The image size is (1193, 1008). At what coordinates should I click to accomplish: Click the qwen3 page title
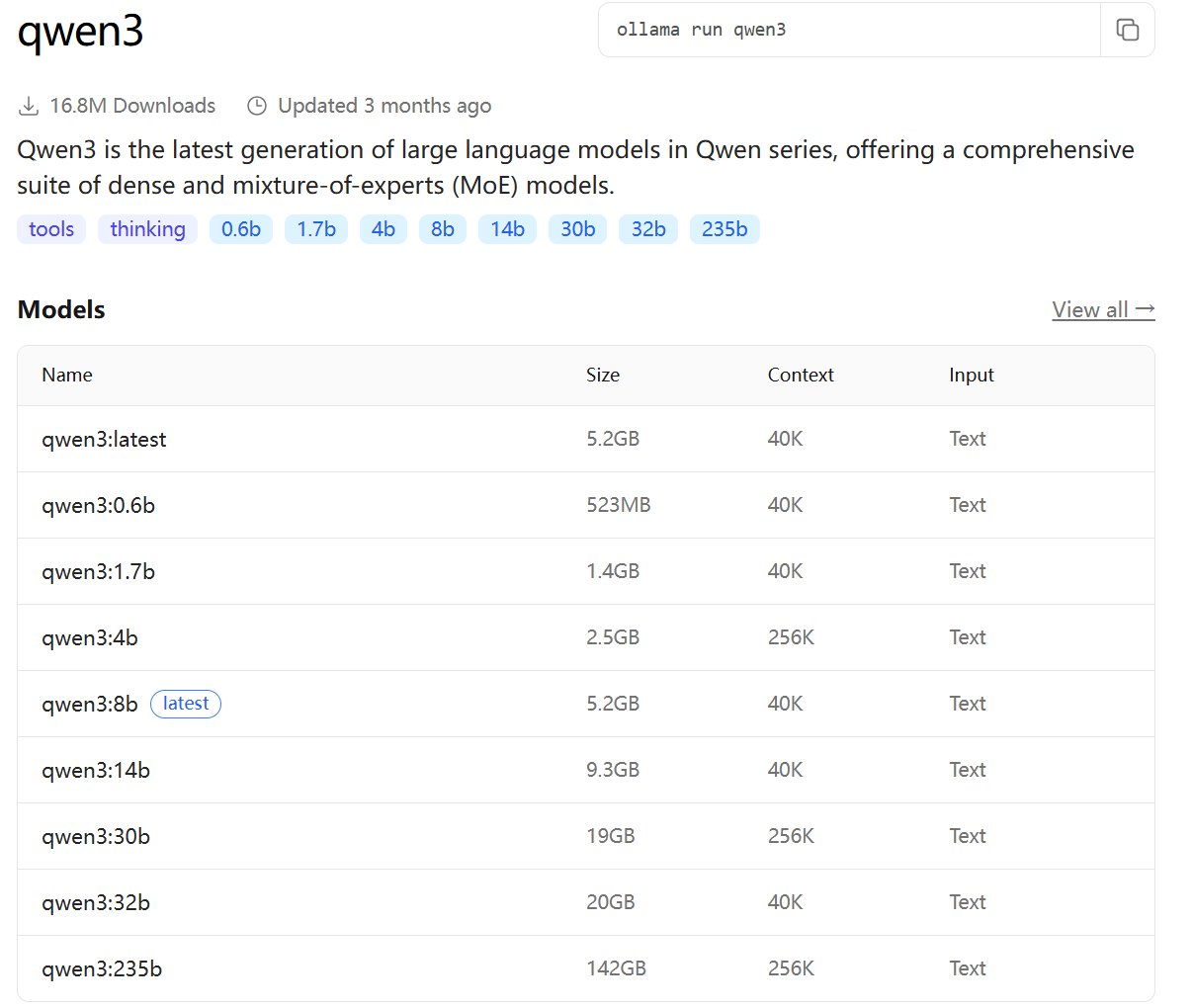tap(81, 32)
